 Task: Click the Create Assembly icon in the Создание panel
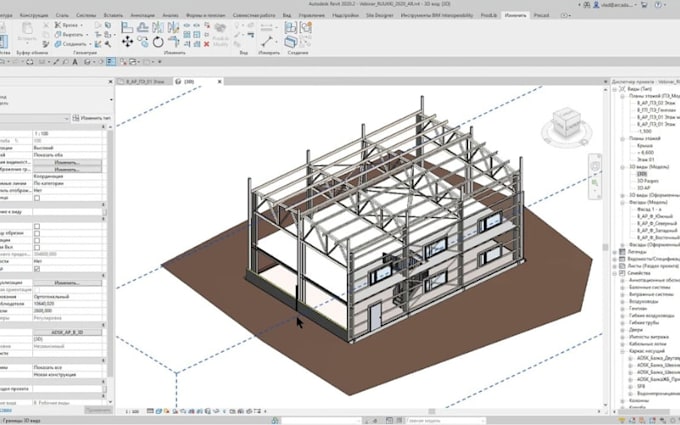pyautogui.click(x=291, y=28)
